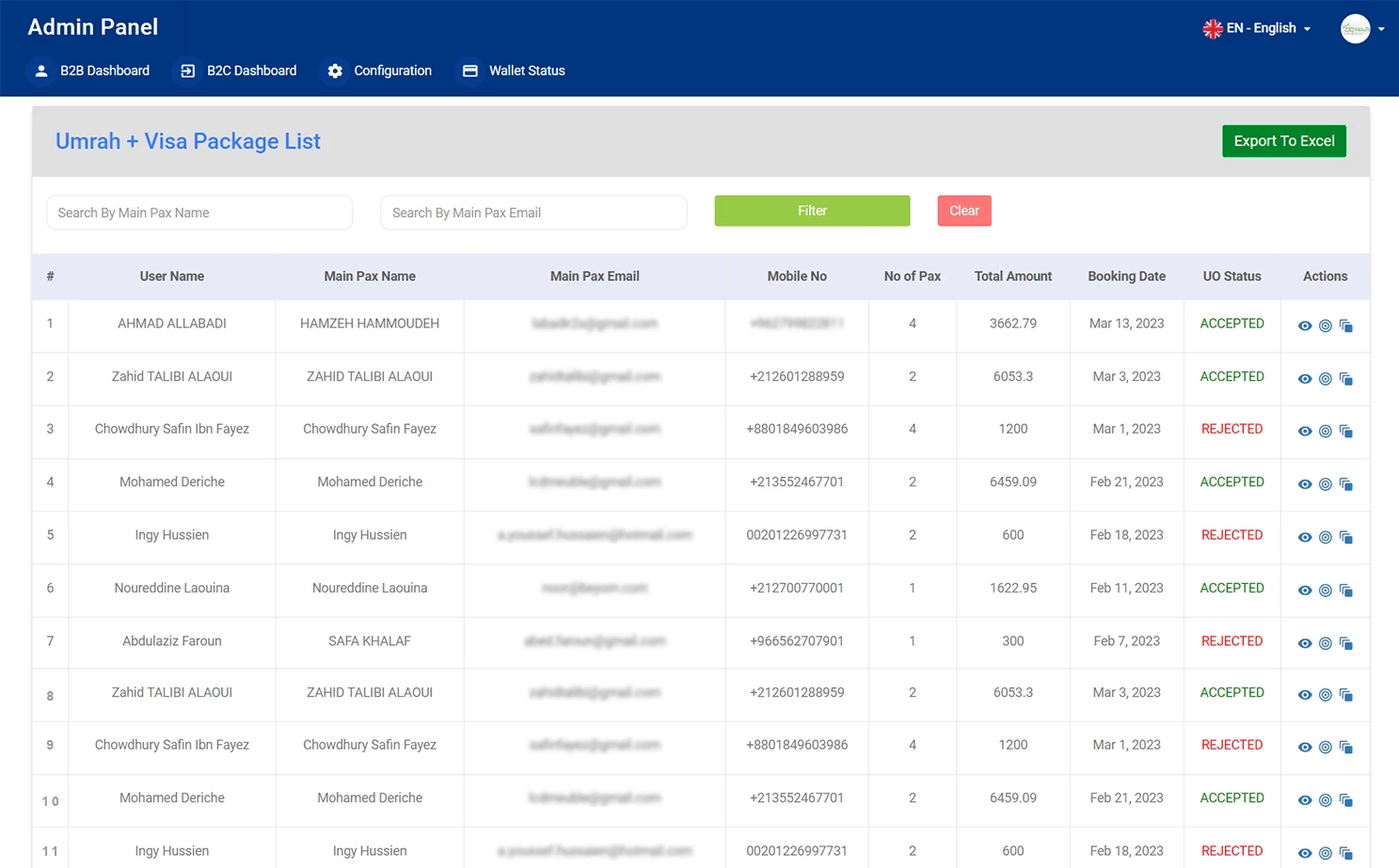Image resolution: width=1399 pixels, height=868 pixels.
Task: Toggle the eye icon on Chowdhury Safin's row
Action: 1305,432
